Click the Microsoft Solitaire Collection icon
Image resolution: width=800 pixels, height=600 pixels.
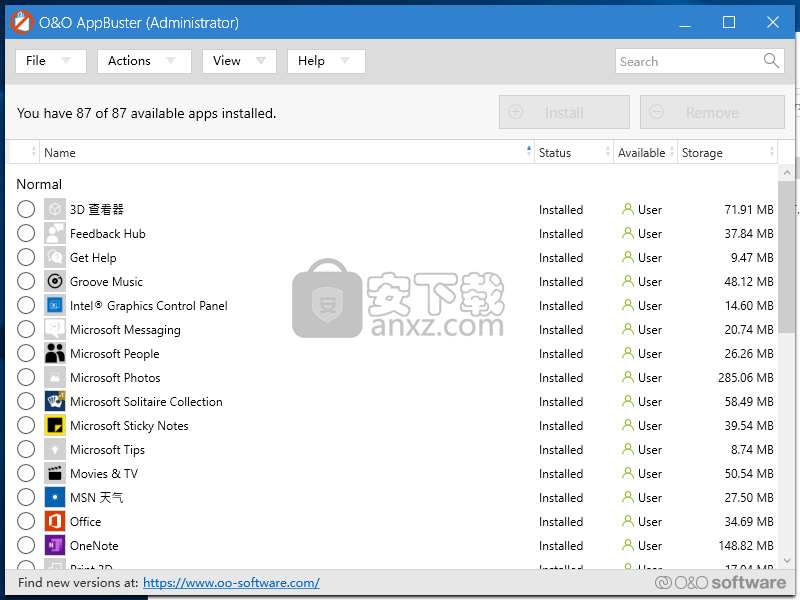point(55,401)
